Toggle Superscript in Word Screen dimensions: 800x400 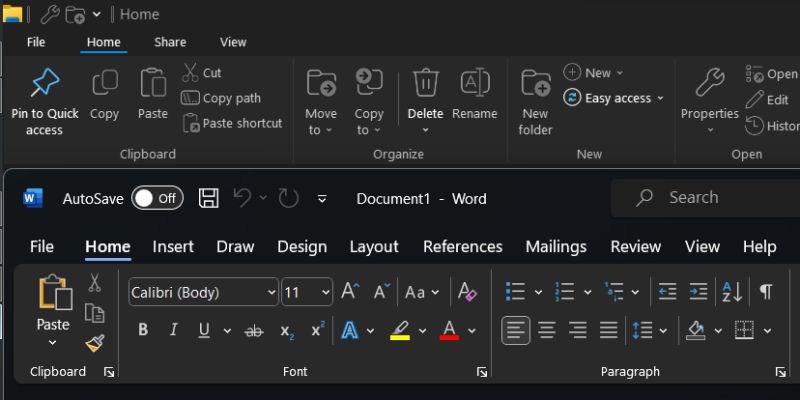(318, 330)
